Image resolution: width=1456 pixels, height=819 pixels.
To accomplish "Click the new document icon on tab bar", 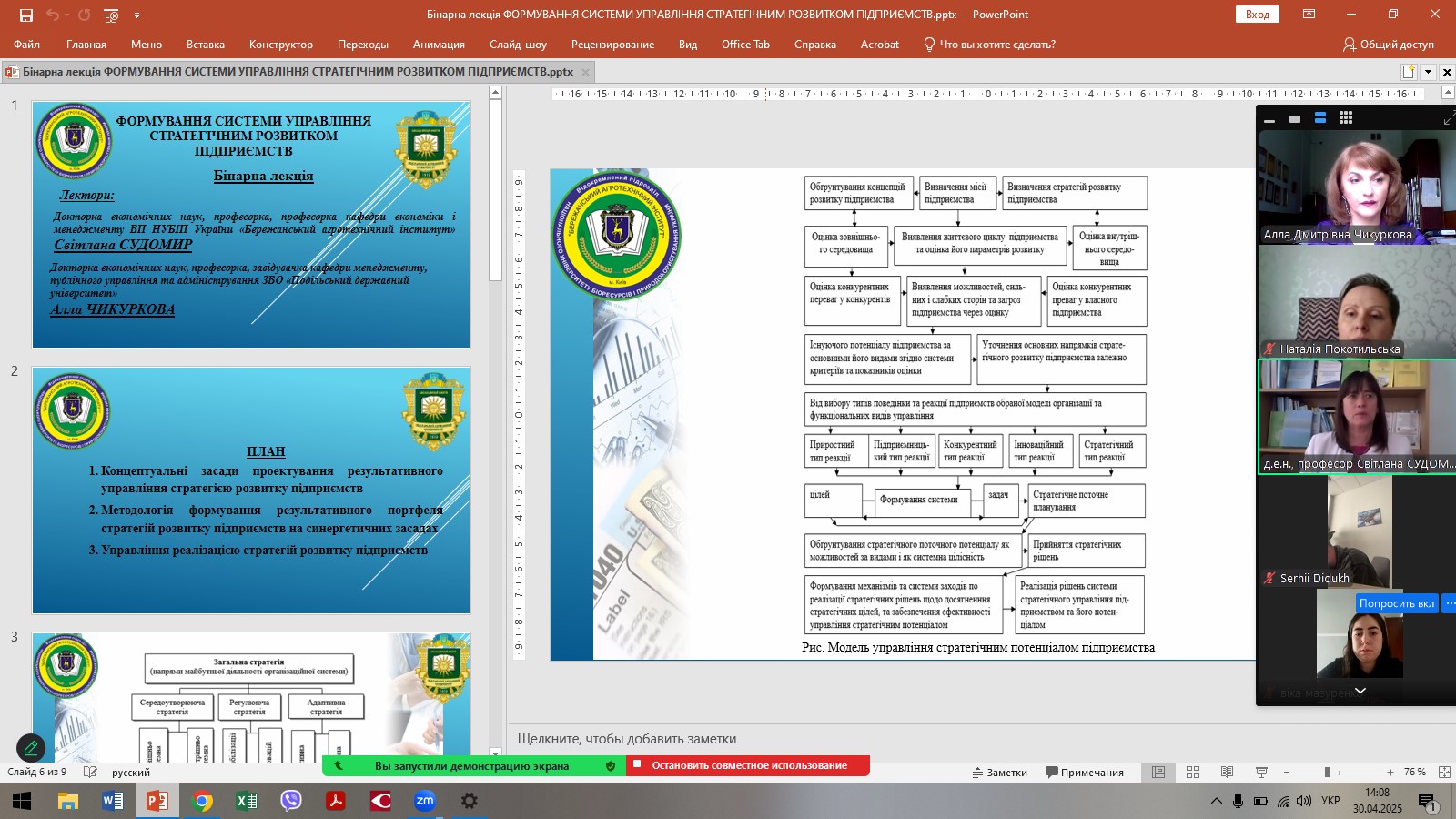I will (1409, 72).
